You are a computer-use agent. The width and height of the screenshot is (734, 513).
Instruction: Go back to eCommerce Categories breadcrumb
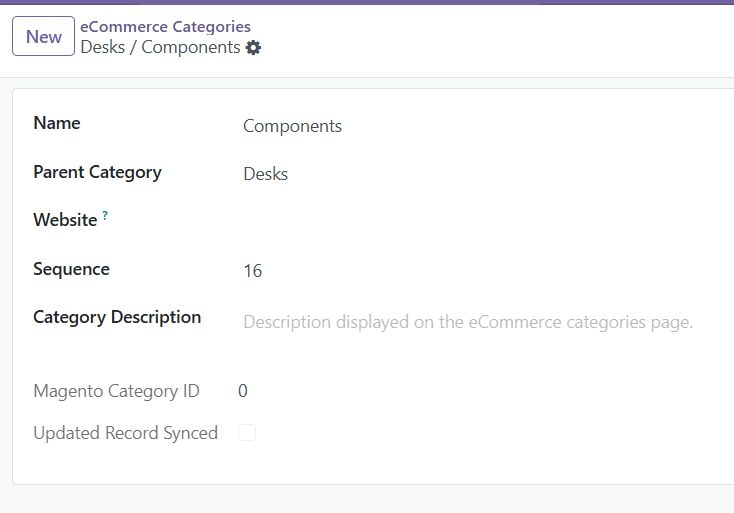[x=165, y=27]
